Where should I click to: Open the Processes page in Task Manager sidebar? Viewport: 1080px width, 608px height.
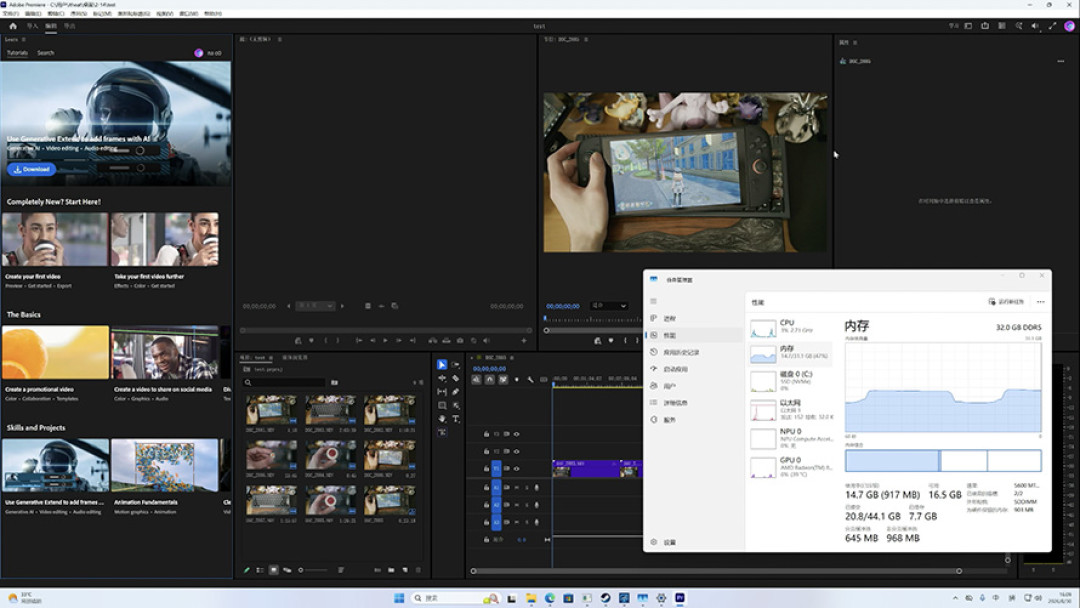696,319
